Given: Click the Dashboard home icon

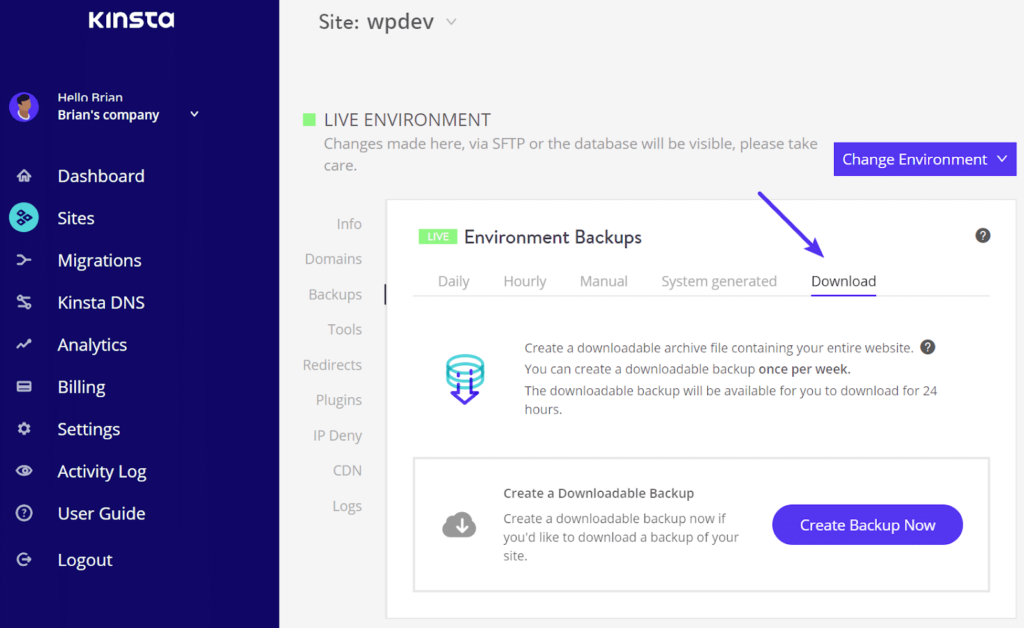Looking at the screenshot, I should 24,176.
